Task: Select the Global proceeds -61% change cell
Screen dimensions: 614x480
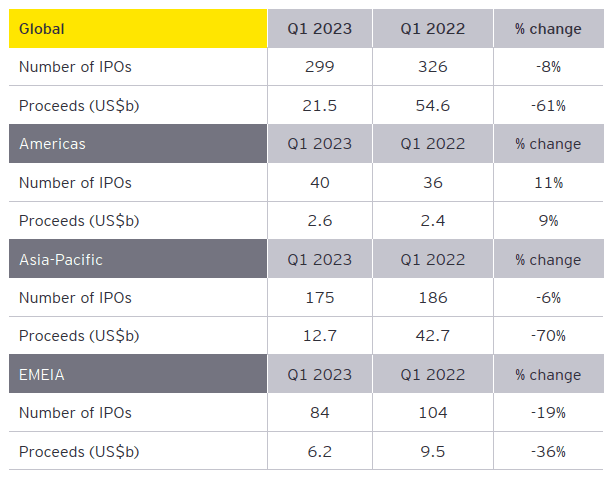Action: coord(549,105)
